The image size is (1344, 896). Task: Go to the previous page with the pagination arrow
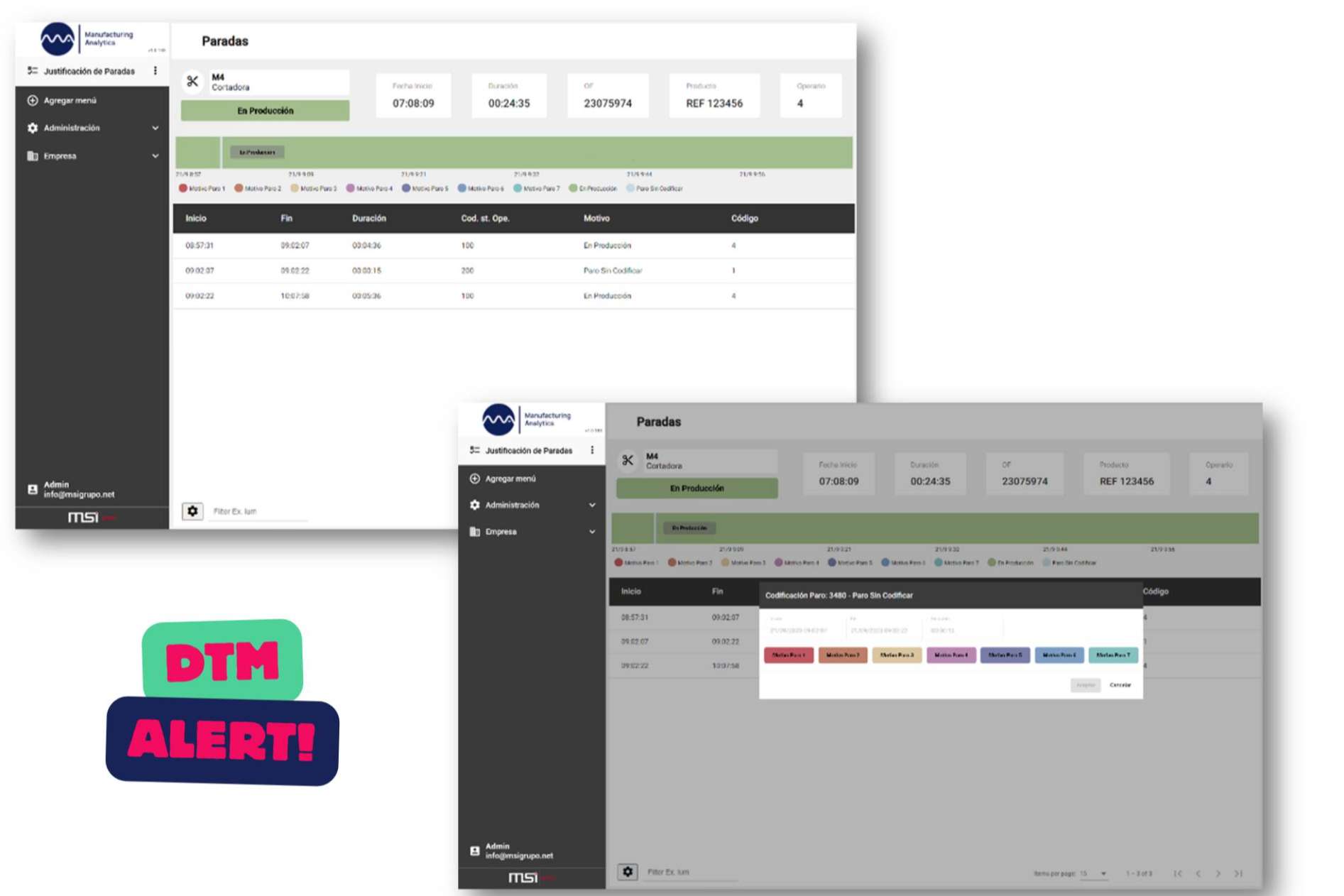click(1198, 873)
